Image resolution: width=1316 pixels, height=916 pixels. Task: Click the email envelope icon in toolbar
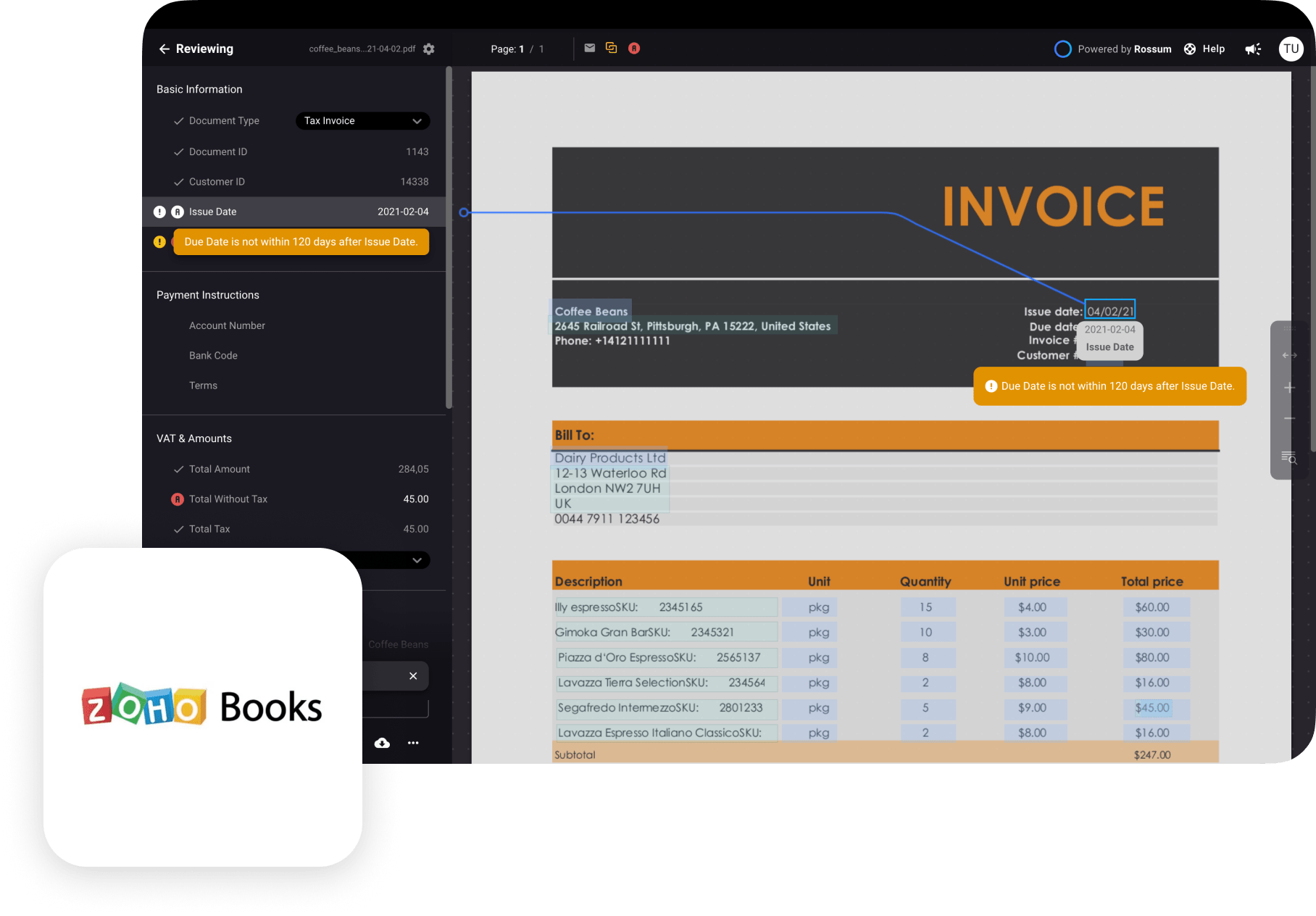590,48
